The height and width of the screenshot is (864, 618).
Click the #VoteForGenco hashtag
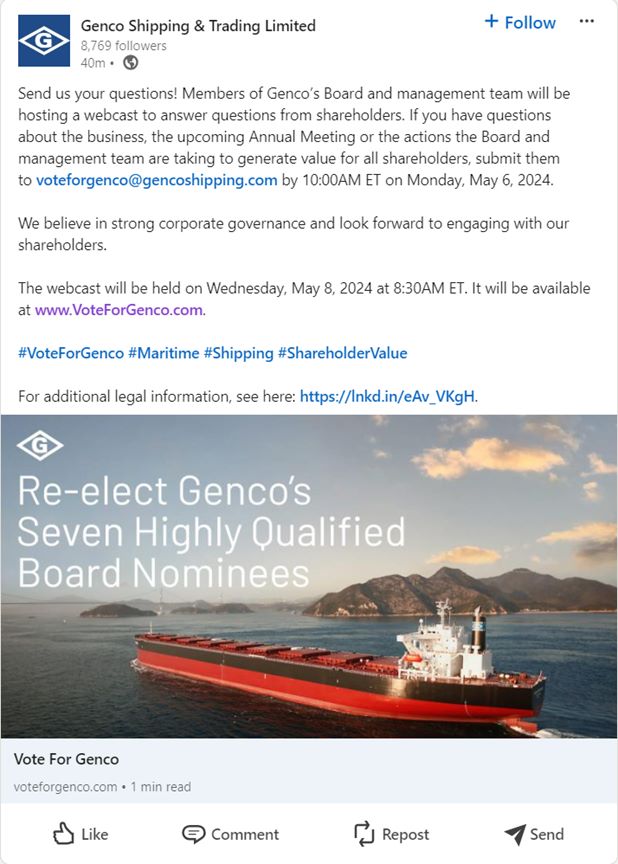(x=71, y=353)
